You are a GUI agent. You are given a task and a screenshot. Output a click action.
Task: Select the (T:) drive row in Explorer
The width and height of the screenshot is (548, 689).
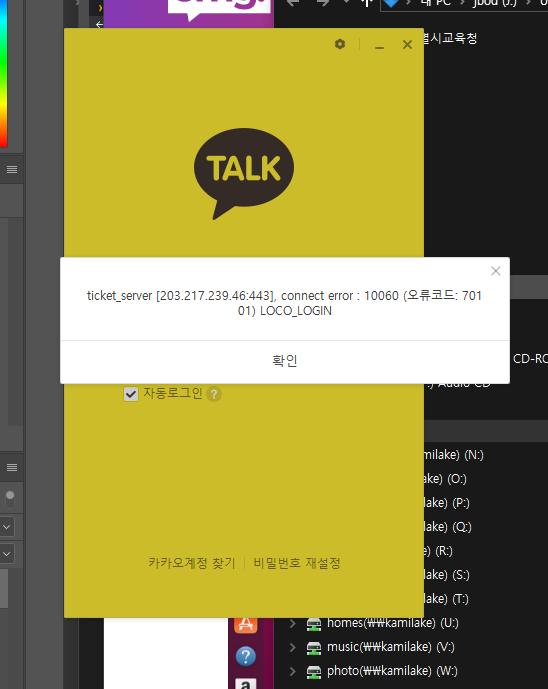446,599
